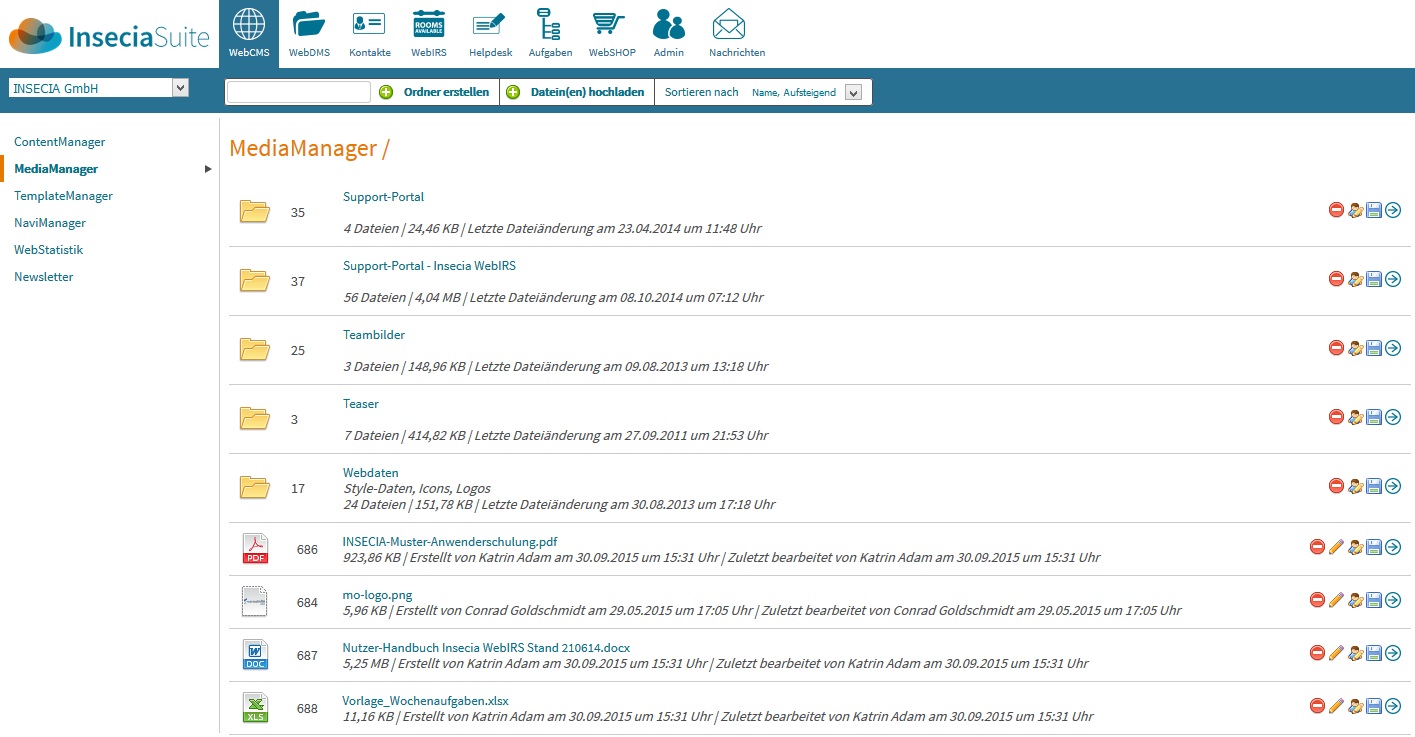Expand MediaManager submenu arrow in sidebar
The image size is (1415, 737).
point(208,169)
